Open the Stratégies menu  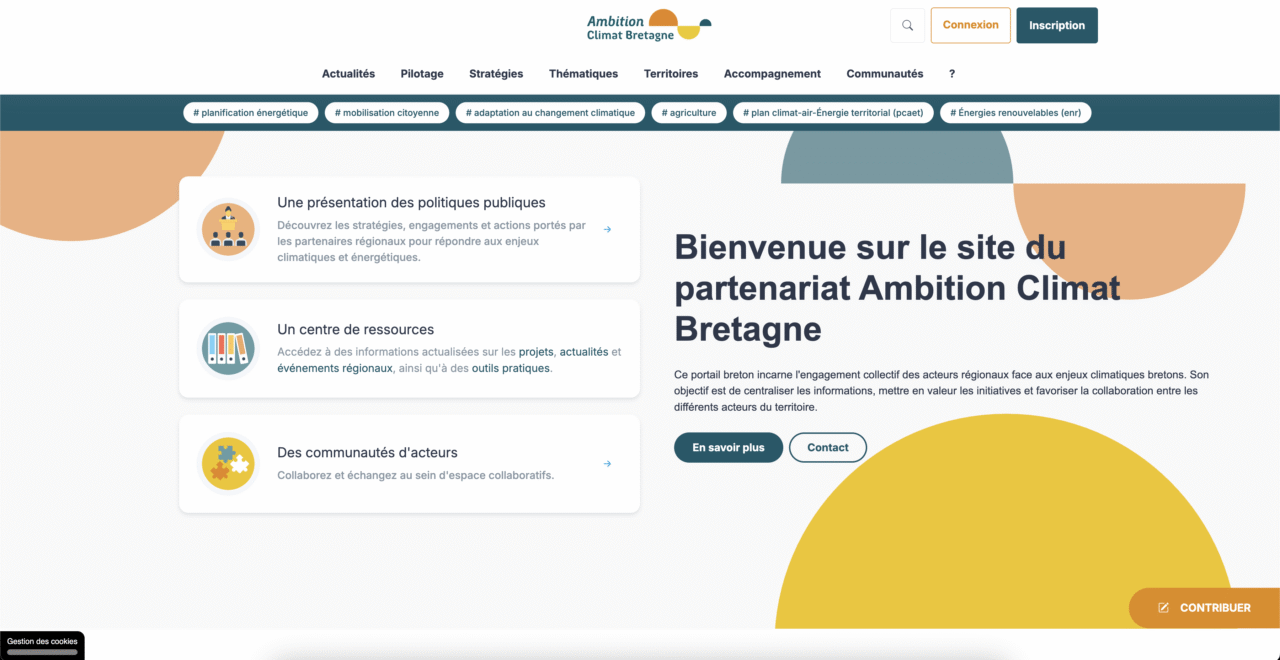pyautogui.click(x=496, y=74)
